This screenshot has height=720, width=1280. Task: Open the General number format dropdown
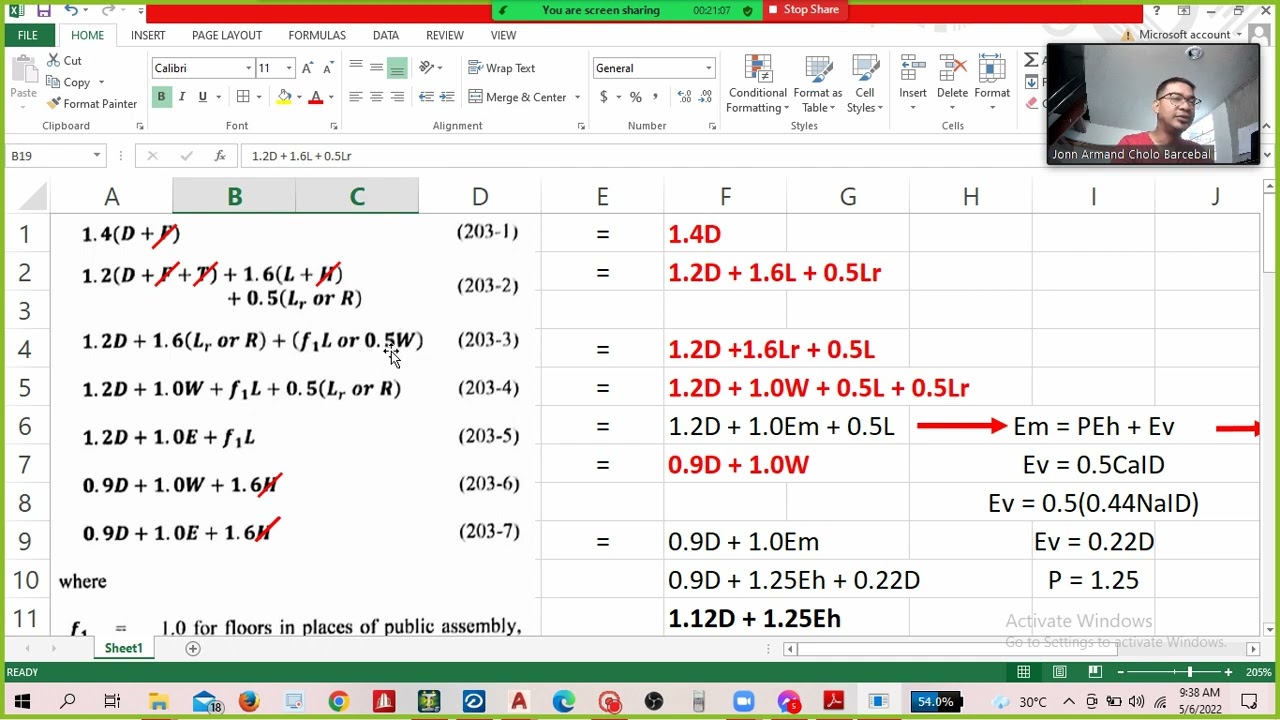tap(708, 68)
